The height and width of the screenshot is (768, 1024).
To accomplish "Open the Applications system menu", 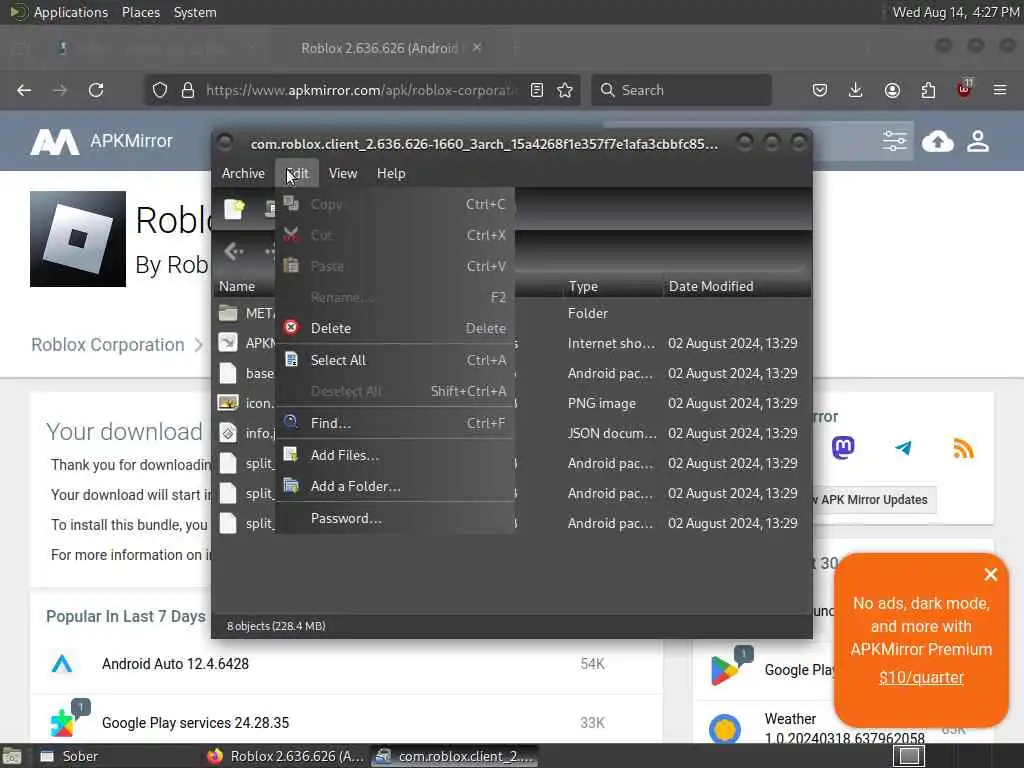I will click(x=71, y=12).
